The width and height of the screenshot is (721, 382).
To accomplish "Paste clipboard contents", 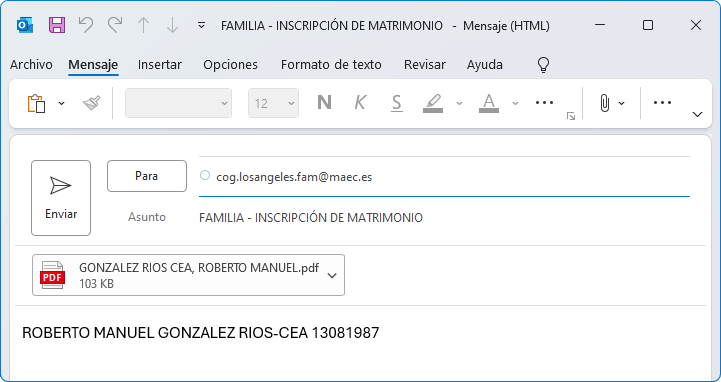I will tap(37, 103).
